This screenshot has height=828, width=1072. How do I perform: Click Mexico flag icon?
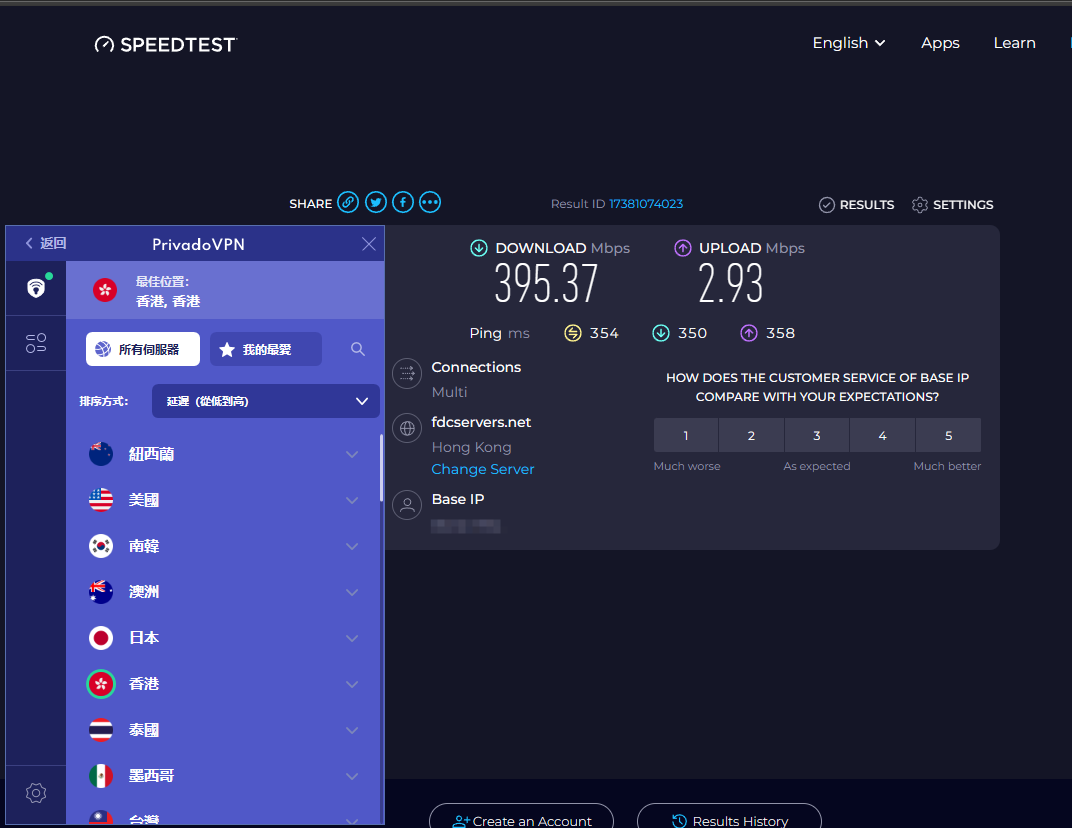101,776
